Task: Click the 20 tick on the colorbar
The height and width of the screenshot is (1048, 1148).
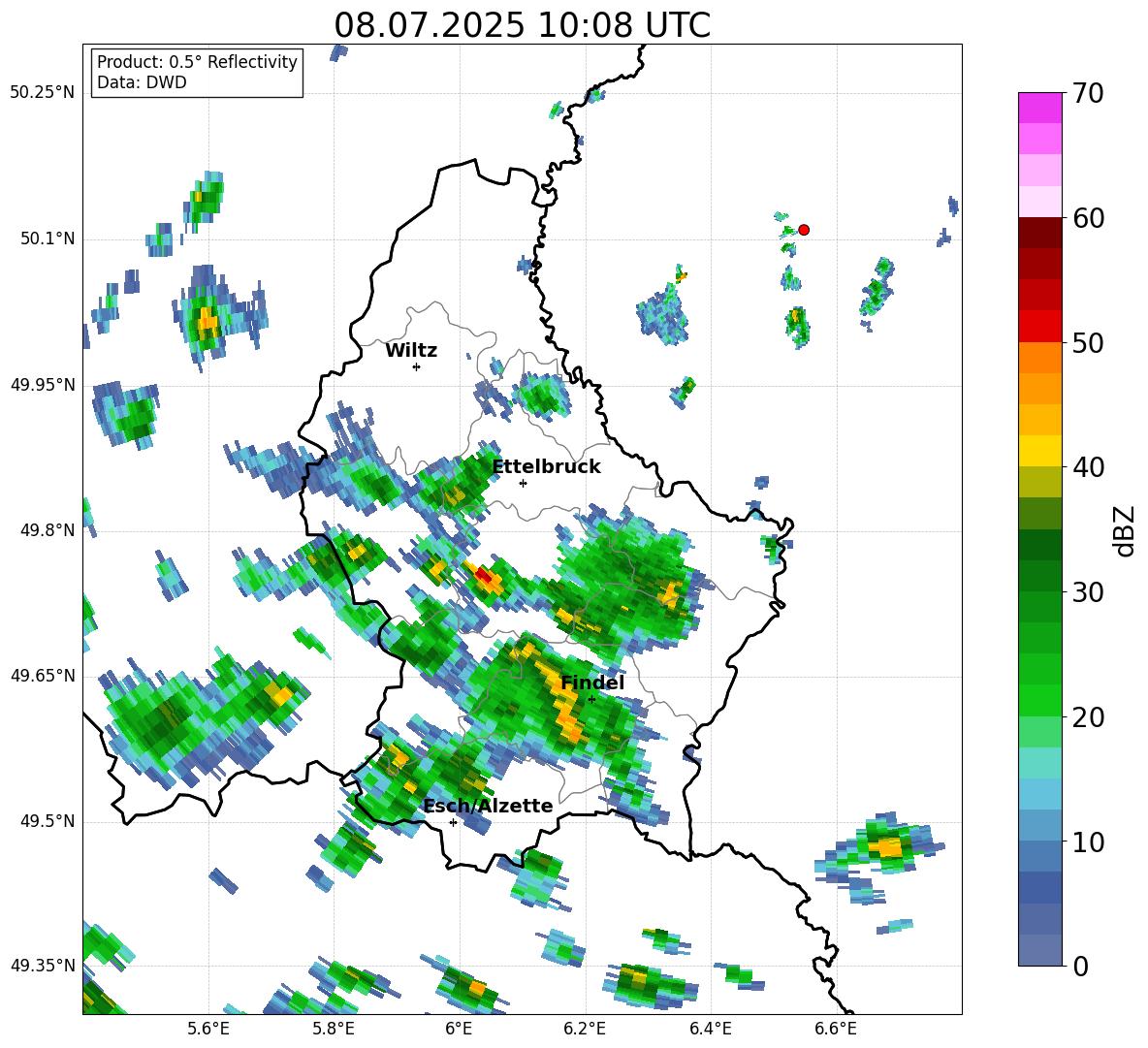Action: coord(1089,716)
